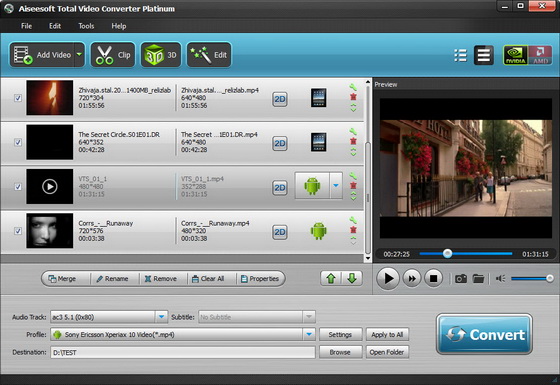Switch to detailed list view

point(484,55)
